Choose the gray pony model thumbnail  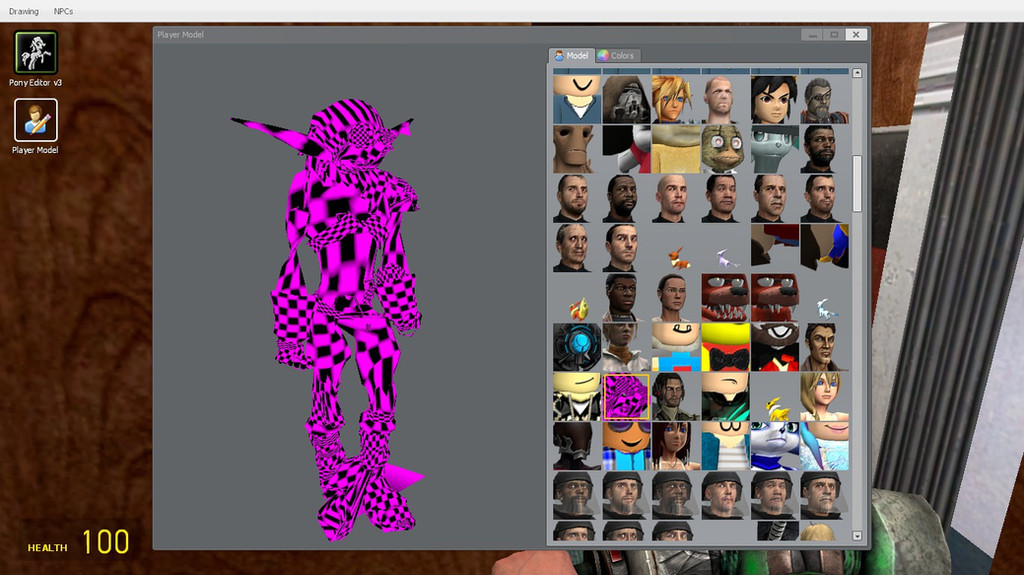click(775, 149)
